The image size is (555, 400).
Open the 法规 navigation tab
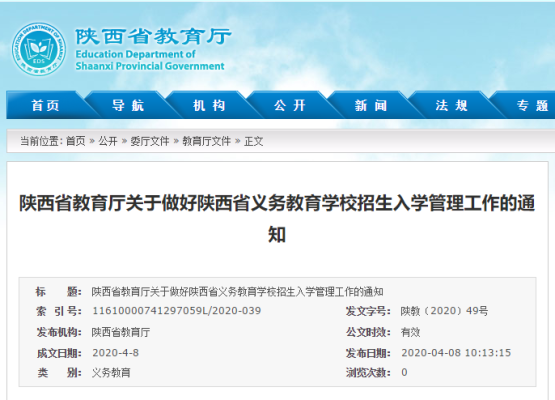451,105
